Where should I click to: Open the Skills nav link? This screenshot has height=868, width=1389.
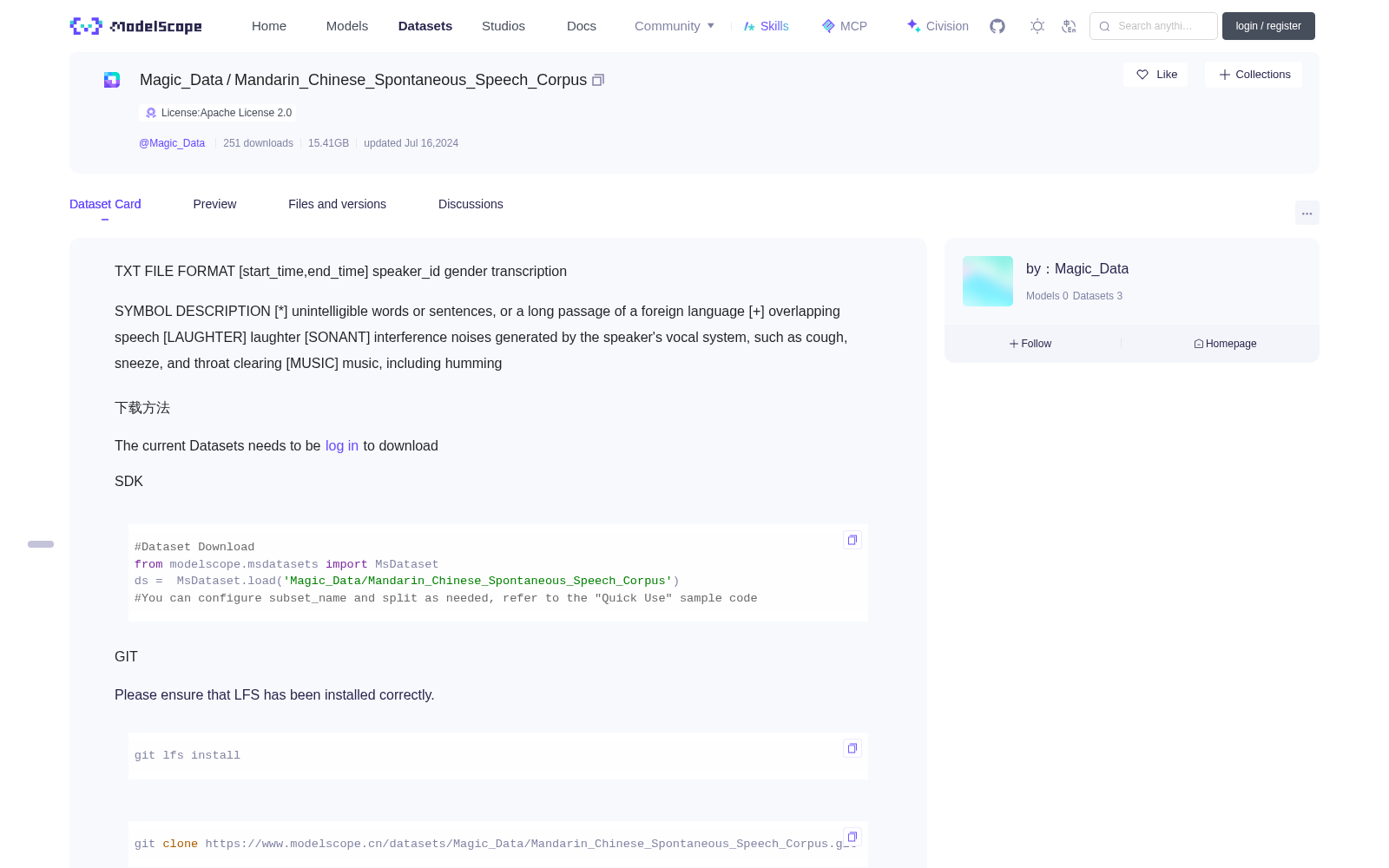767,26
